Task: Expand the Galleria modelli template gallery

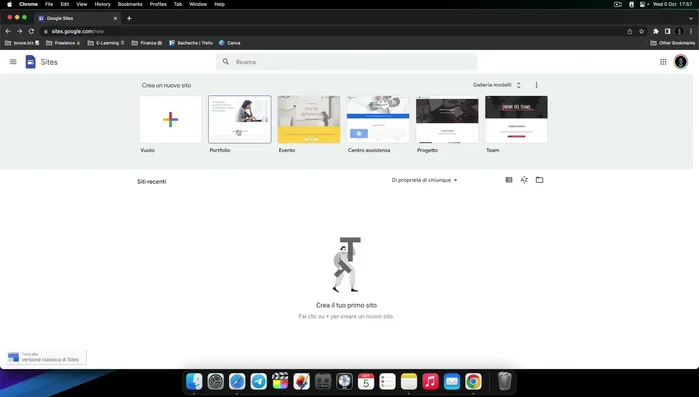Action: click(x=497, y=85)
